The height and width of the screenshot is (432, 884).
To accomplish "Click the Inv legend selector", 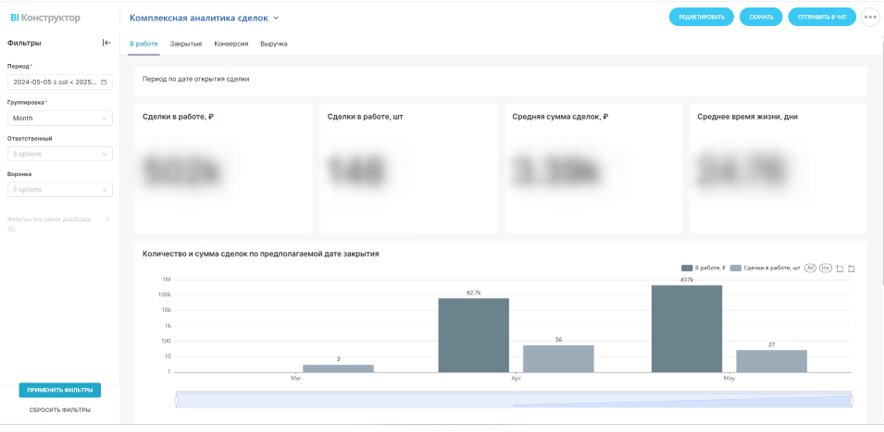I will tap(825, 268).
